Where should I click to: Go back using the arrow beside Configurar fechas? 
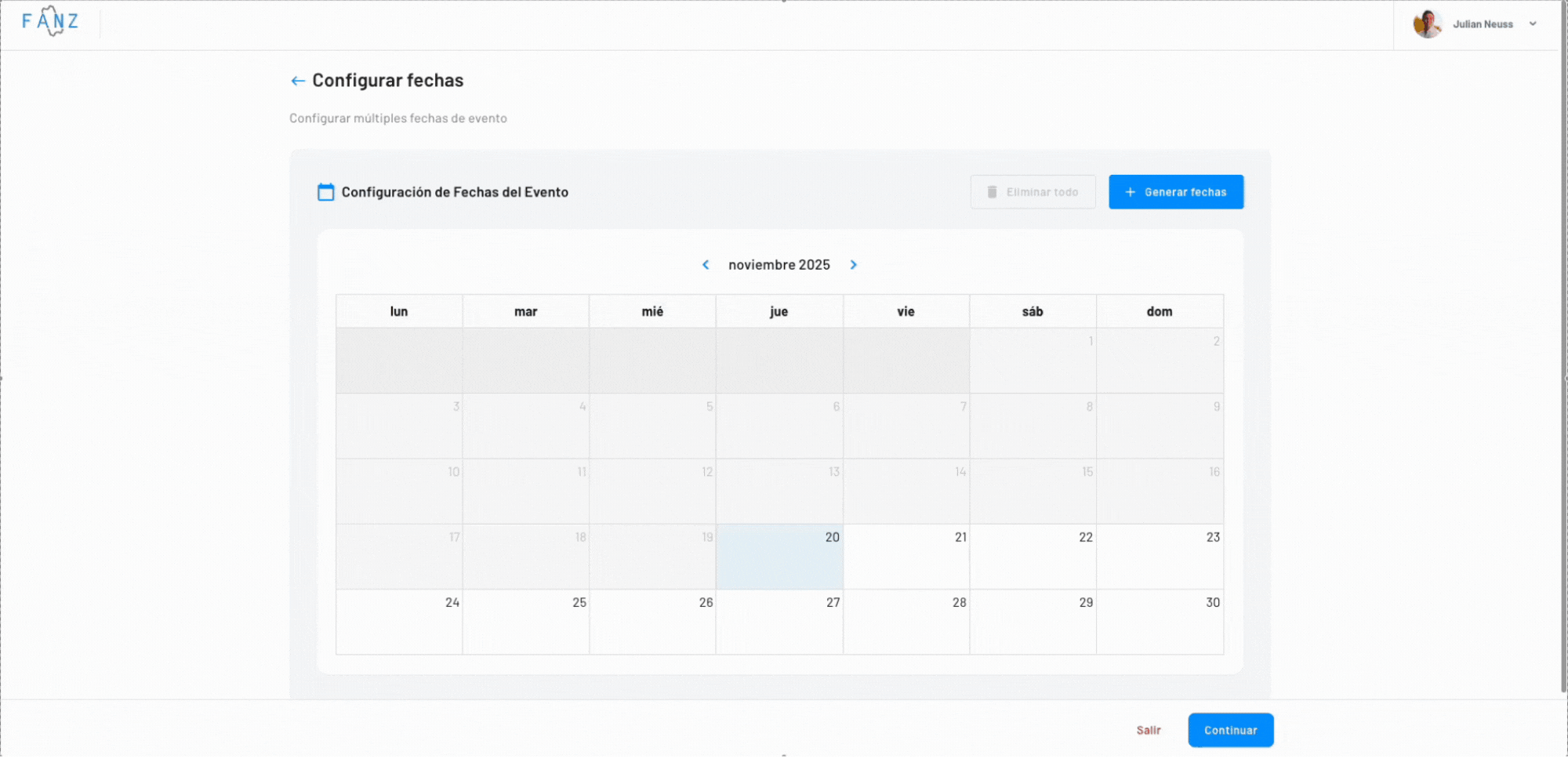pos(298,81)
